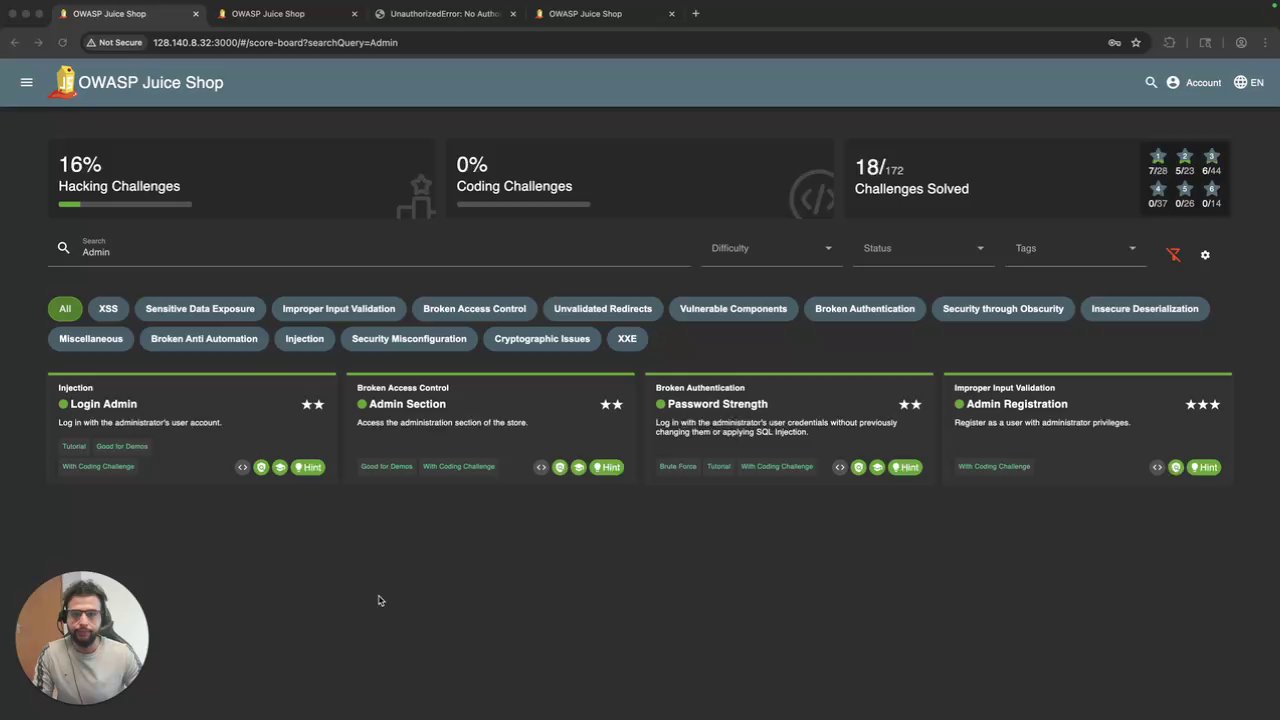The width and height of the screenshot is (1280, 720).
Task: Expand the Difficulty dropdown
Action: point(771,248)
